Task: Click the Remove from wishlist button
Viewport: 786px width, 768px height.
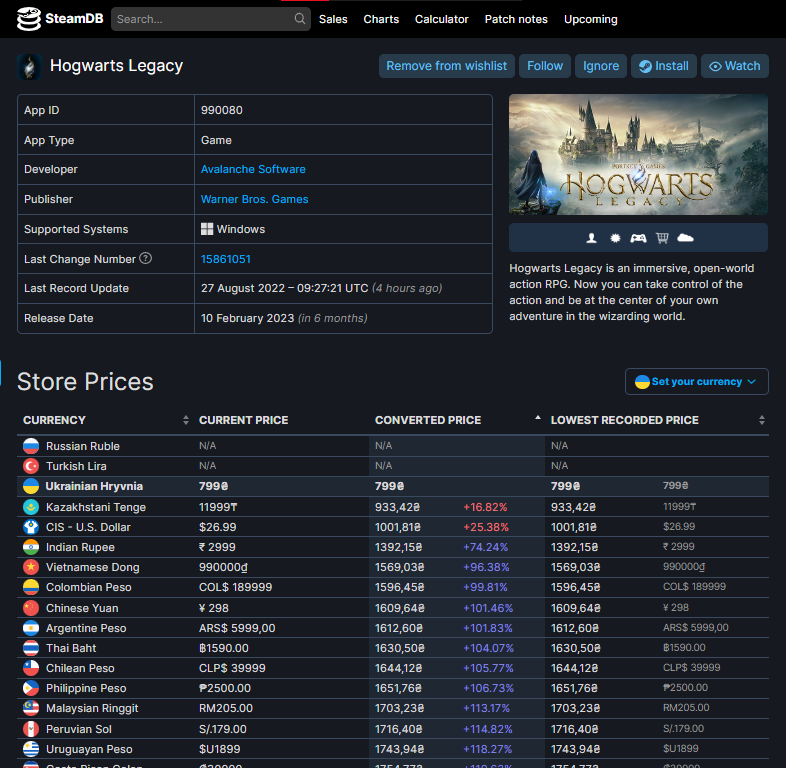Action: (447, 66)
